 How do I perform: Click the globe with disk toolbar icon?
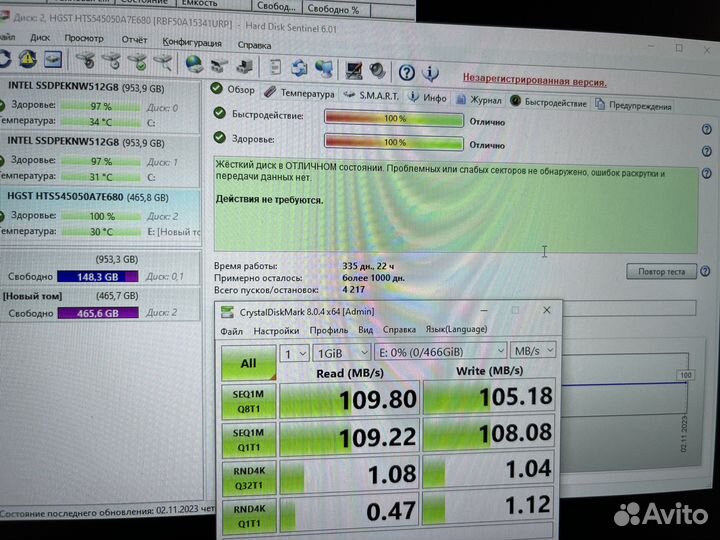coord(194,64)
